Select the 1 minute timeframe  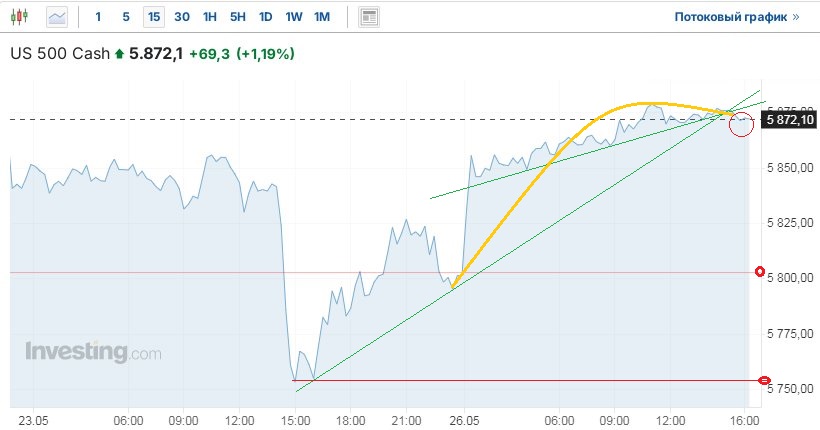[98, 17]
